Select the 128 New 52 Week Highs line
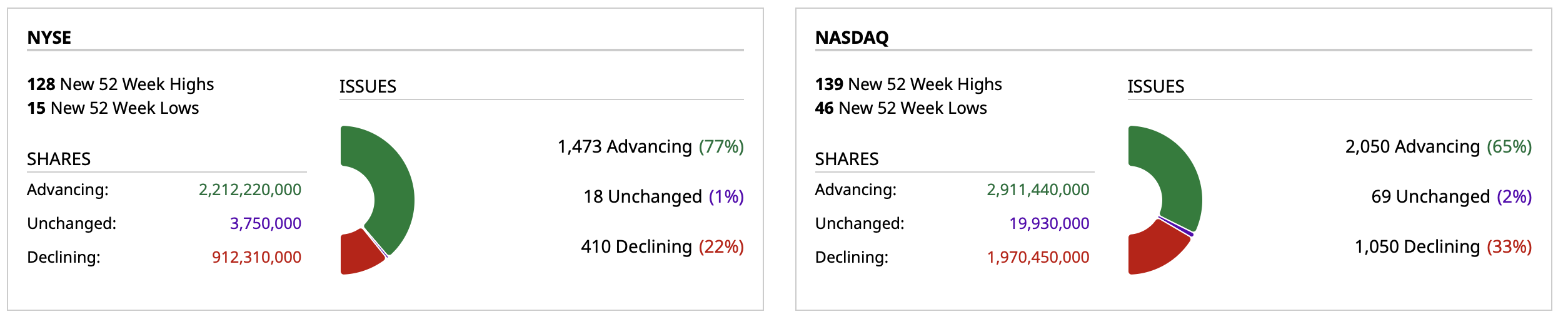 coord(121,84)
